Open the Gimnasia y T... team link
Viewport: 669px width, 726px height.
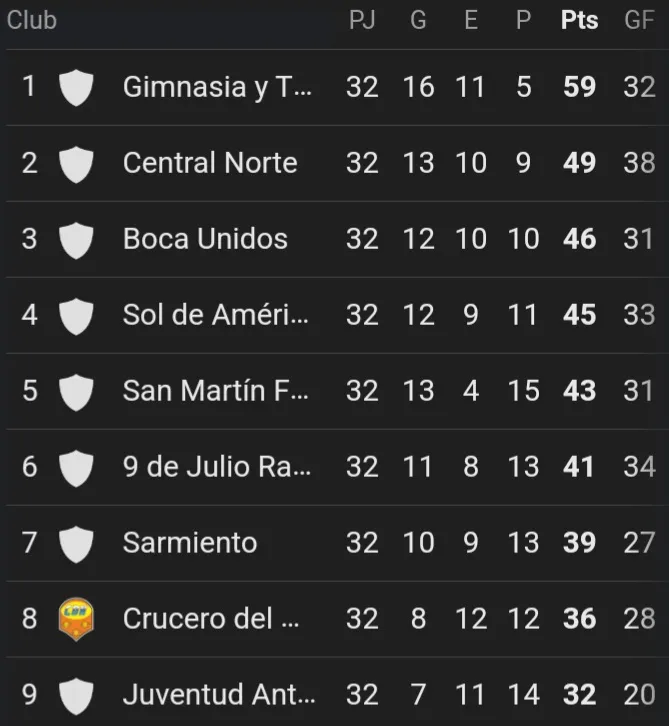tap(217, 87)
